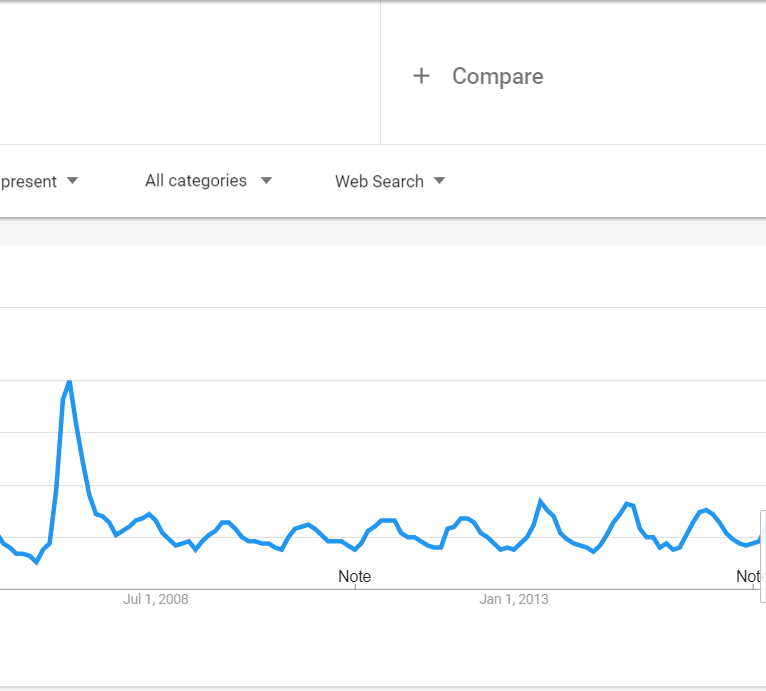Click the highest spike of the blue trend line

click(x=69, y=382)
